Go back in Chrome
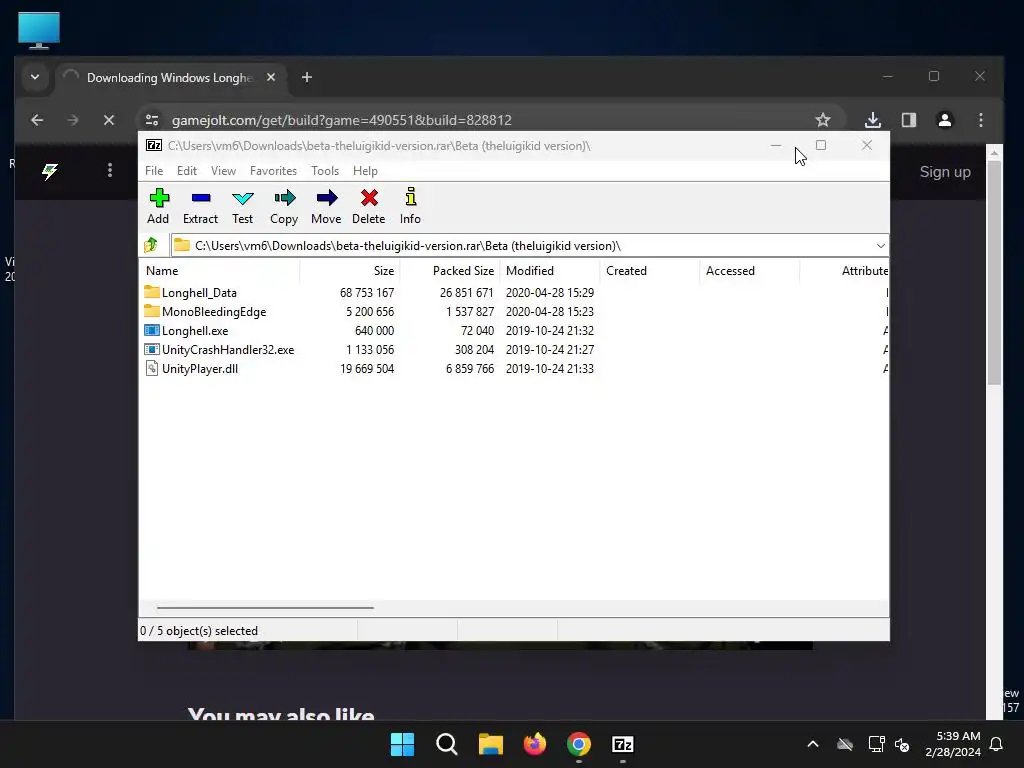 click(x=37, y=120)
